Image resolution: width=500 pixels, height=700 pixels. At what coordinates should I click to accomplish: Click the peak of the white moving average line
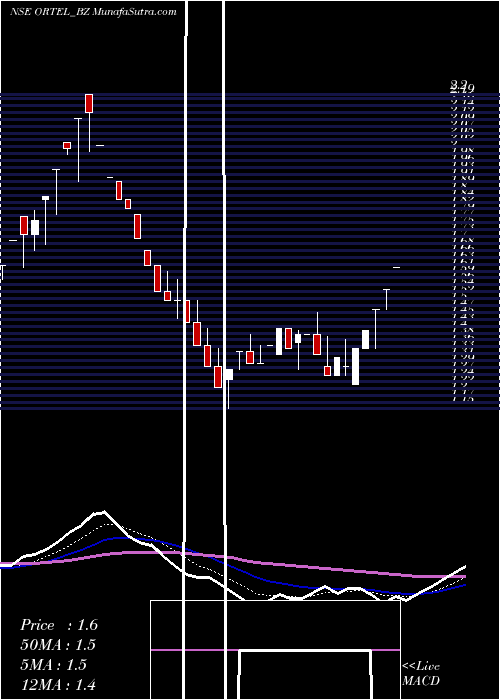[104, 512]
